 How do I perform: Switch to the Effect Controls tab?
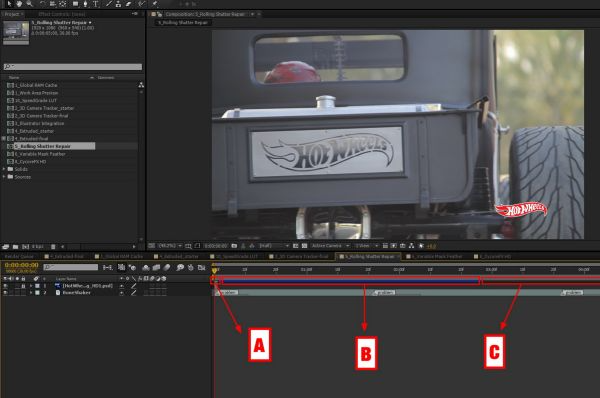62,14
